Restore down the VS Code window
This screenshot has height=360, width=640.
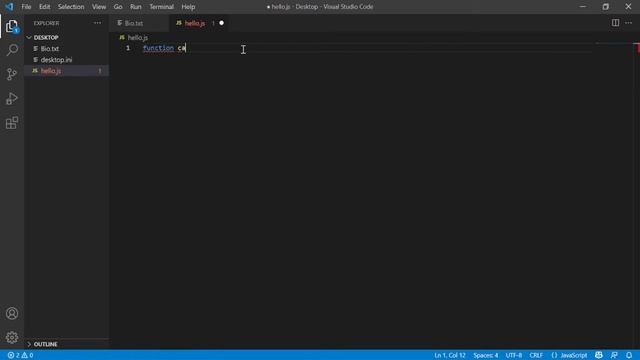(606, 7)
